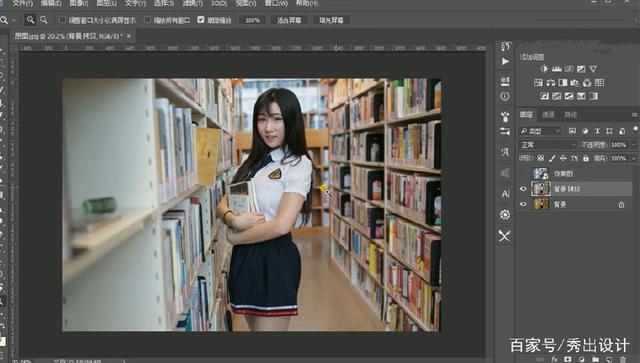
Task: Open the Properties panel icon
Action: pos(505,81)
